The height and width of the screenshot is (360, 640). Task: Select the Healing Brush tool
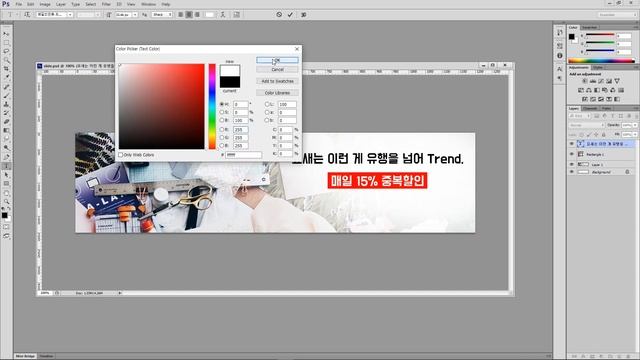click(6, 87)
